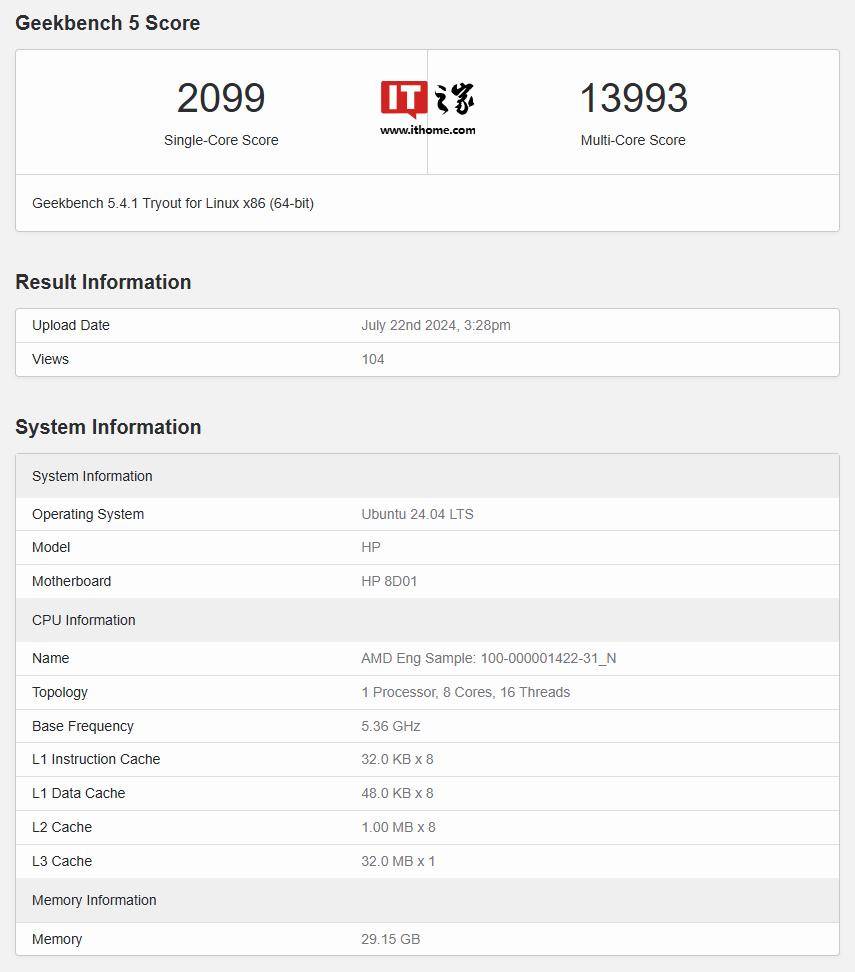Select the 48.0 KB x 8 value
This screenshot has width=855, height=972.
coord(397,793)
